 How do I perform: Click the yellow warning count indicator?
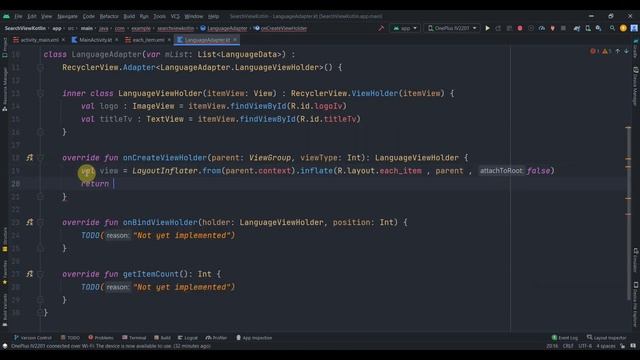[606, 51]
